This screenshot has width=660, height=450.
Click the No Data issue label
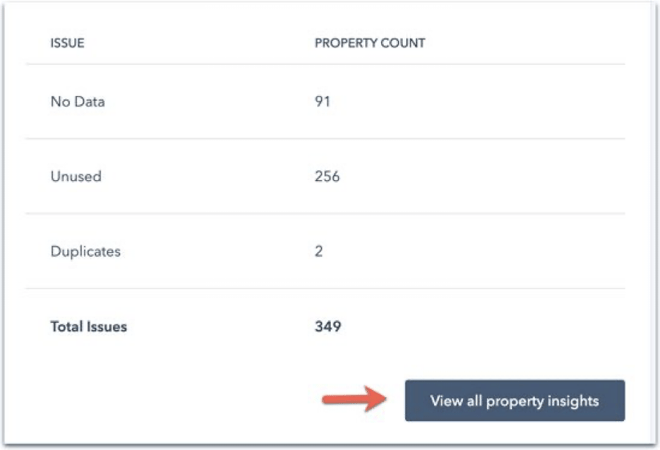click(77, 101)
